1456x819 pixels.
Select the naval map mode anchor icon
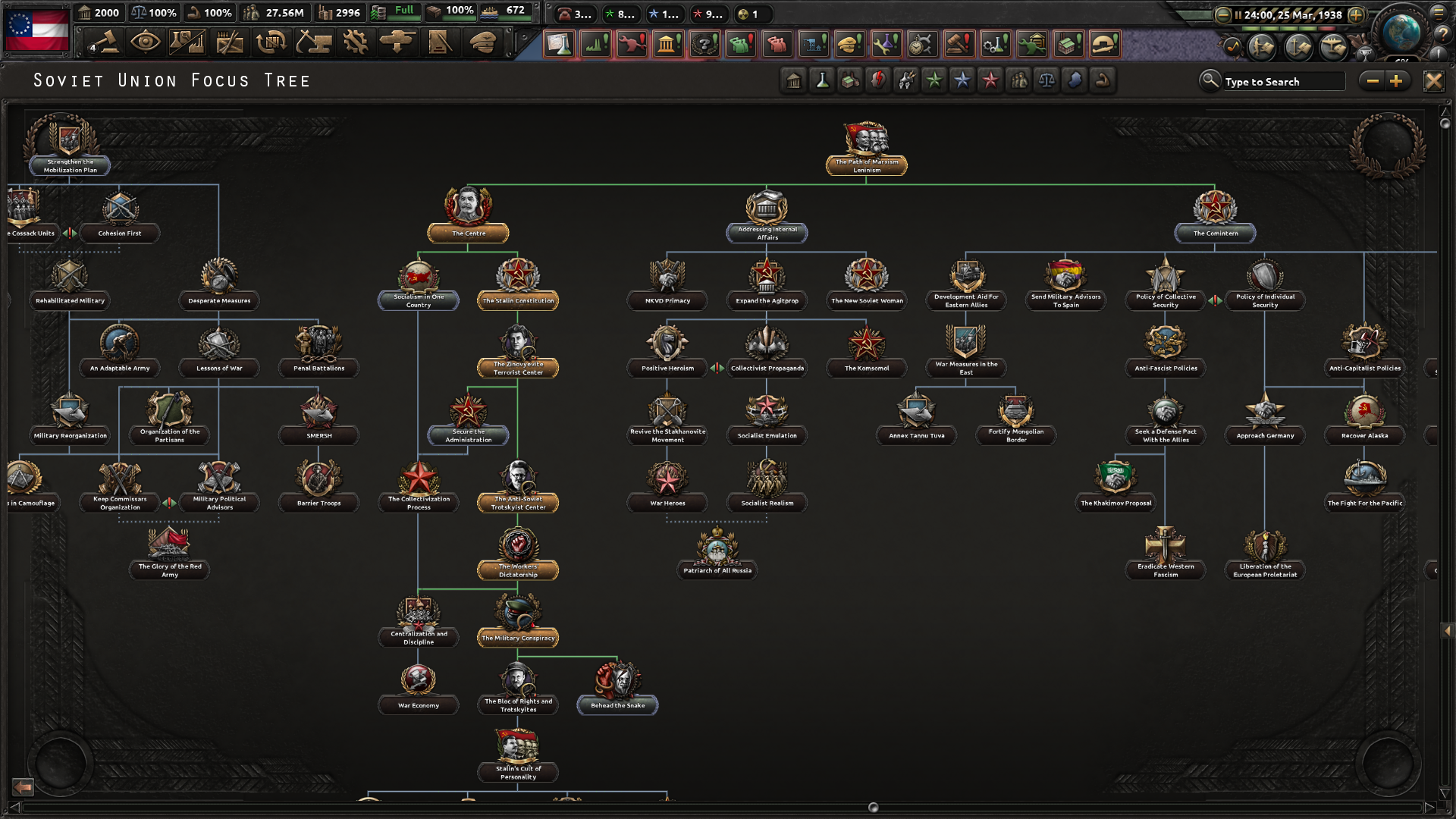click(x=1298, y=48)
